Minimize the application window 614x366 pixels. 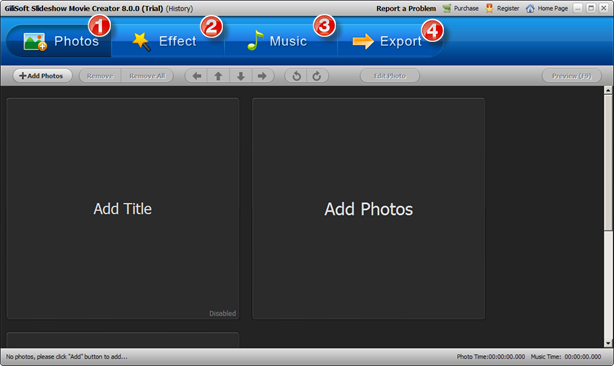(x=578, y=8)
